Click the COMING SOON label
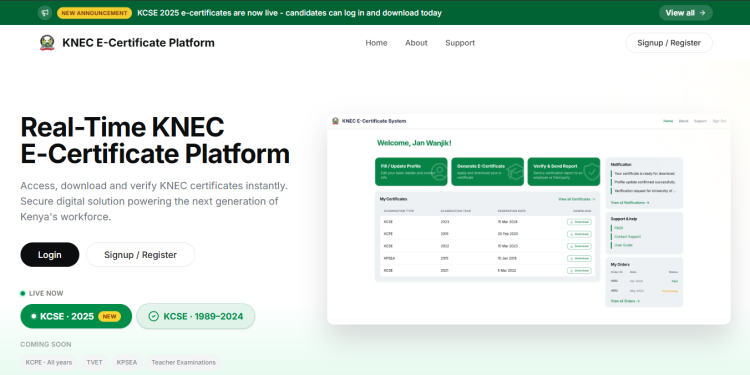This screenshot has width=750, height=375. pos(45,344)
